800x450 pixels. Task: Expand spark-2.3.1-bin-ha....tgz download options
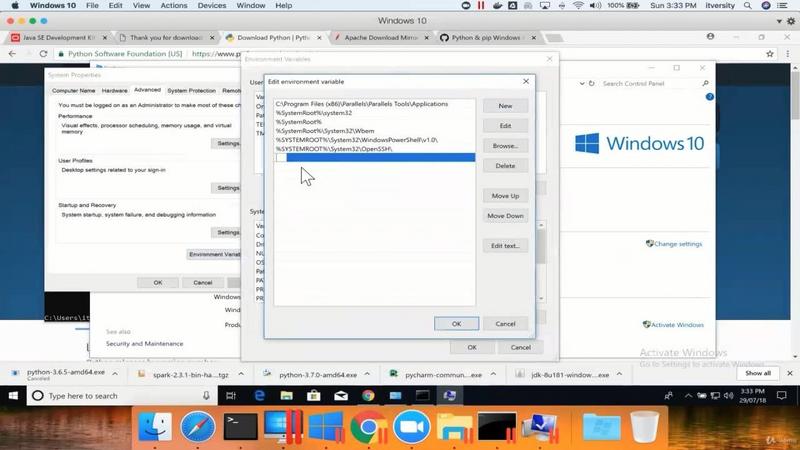(x=241, y=374)
